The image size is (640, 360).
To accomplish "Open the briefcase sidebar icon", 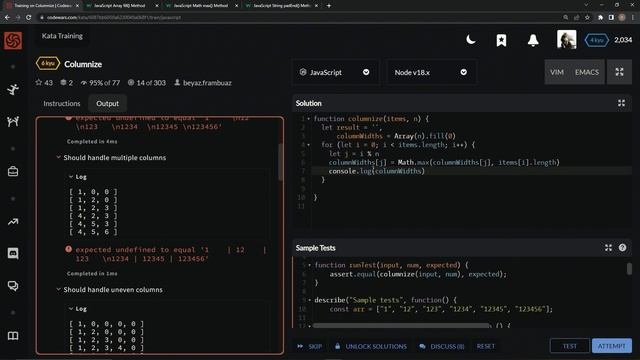I will point(13,171).
